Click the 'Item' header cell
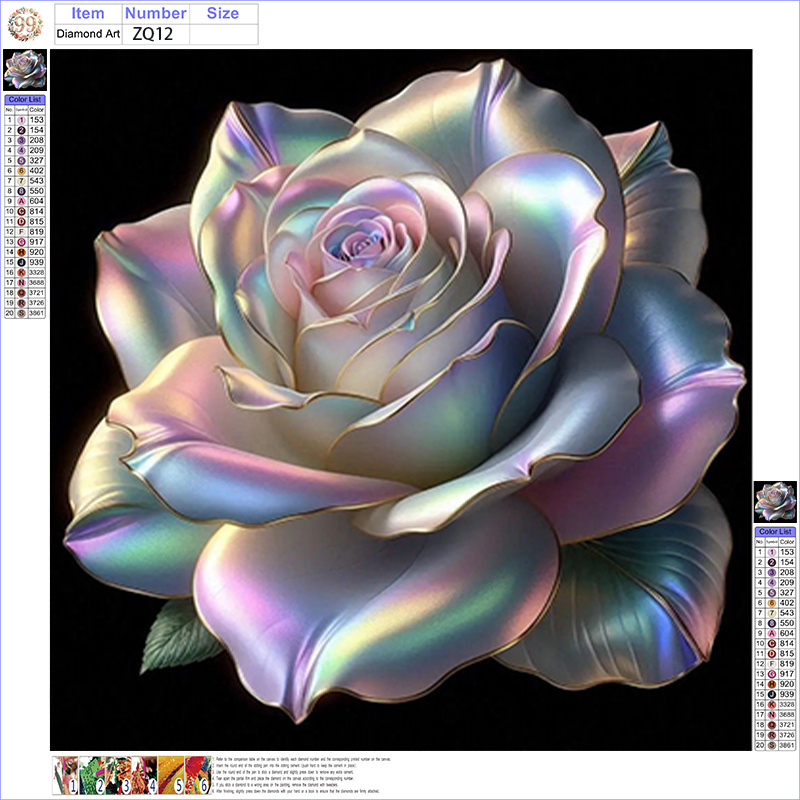This screenshot has width=800, height=800. [x=88, y=13]
